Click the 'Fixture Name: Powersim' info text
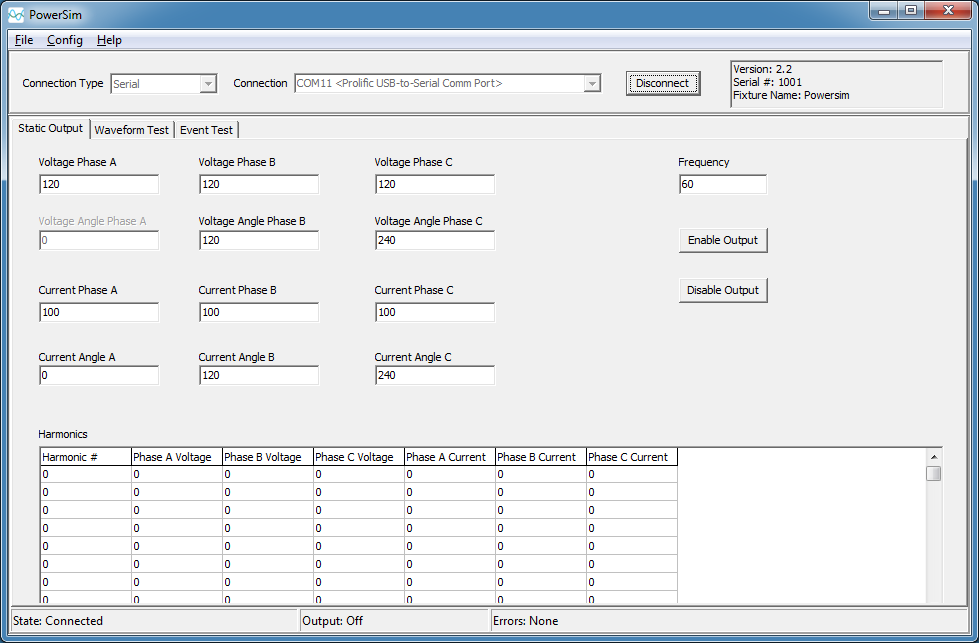 pos(791,96)
